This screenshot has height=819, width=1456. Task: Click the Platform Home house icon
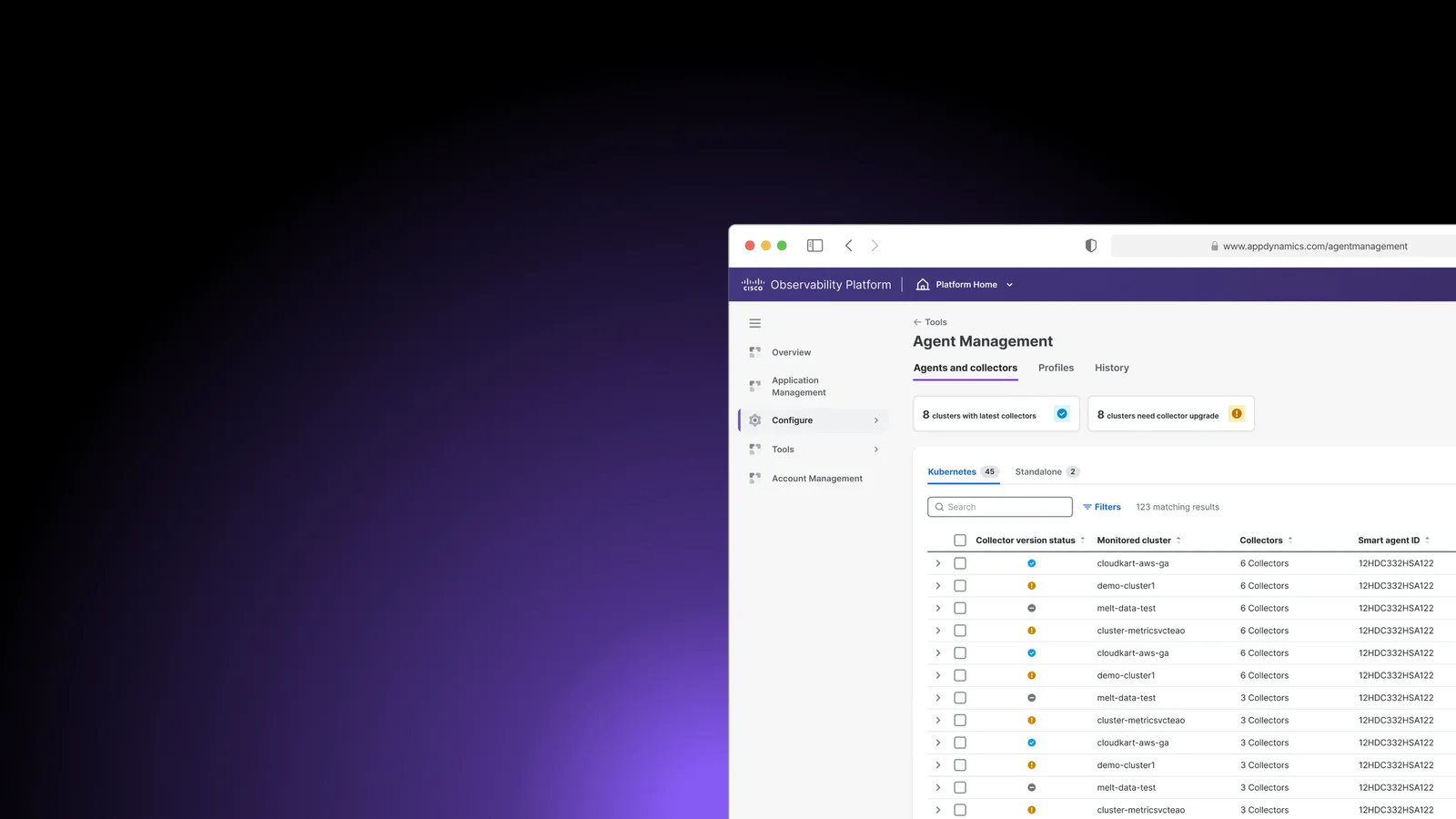[x=923, y=285]
